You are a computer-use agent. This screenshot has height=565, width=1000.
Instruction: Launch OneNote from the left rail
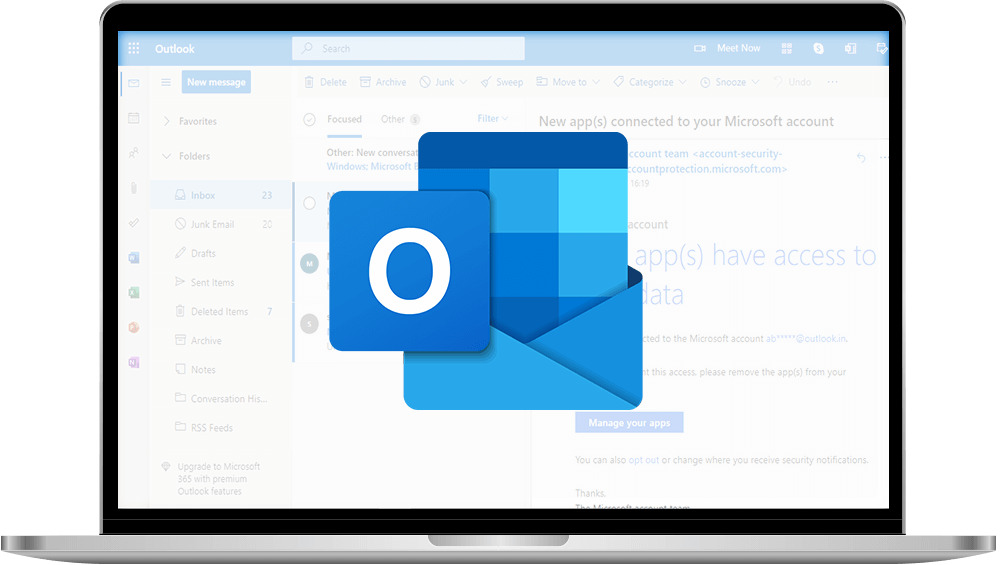(133, 362)
